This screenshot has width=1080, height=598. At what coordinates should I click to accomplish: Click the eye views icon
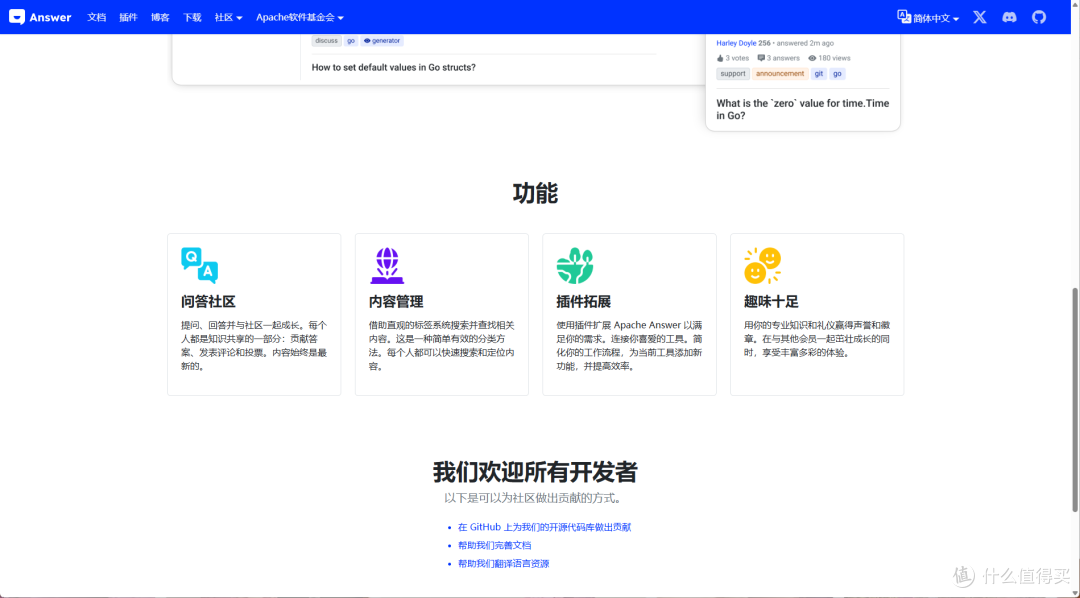click(812, 59)
